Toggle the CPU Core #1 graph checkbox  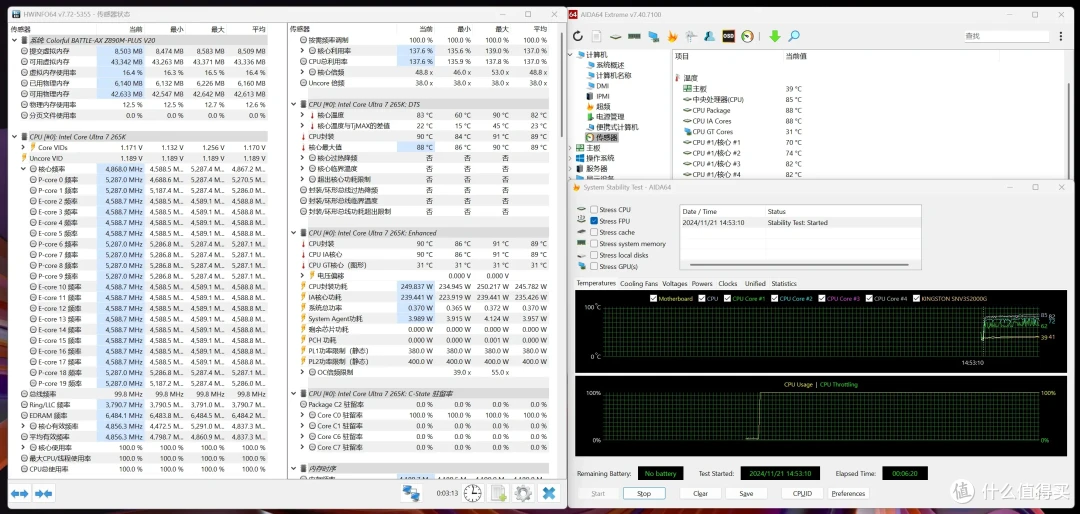(x=727, y=299)
